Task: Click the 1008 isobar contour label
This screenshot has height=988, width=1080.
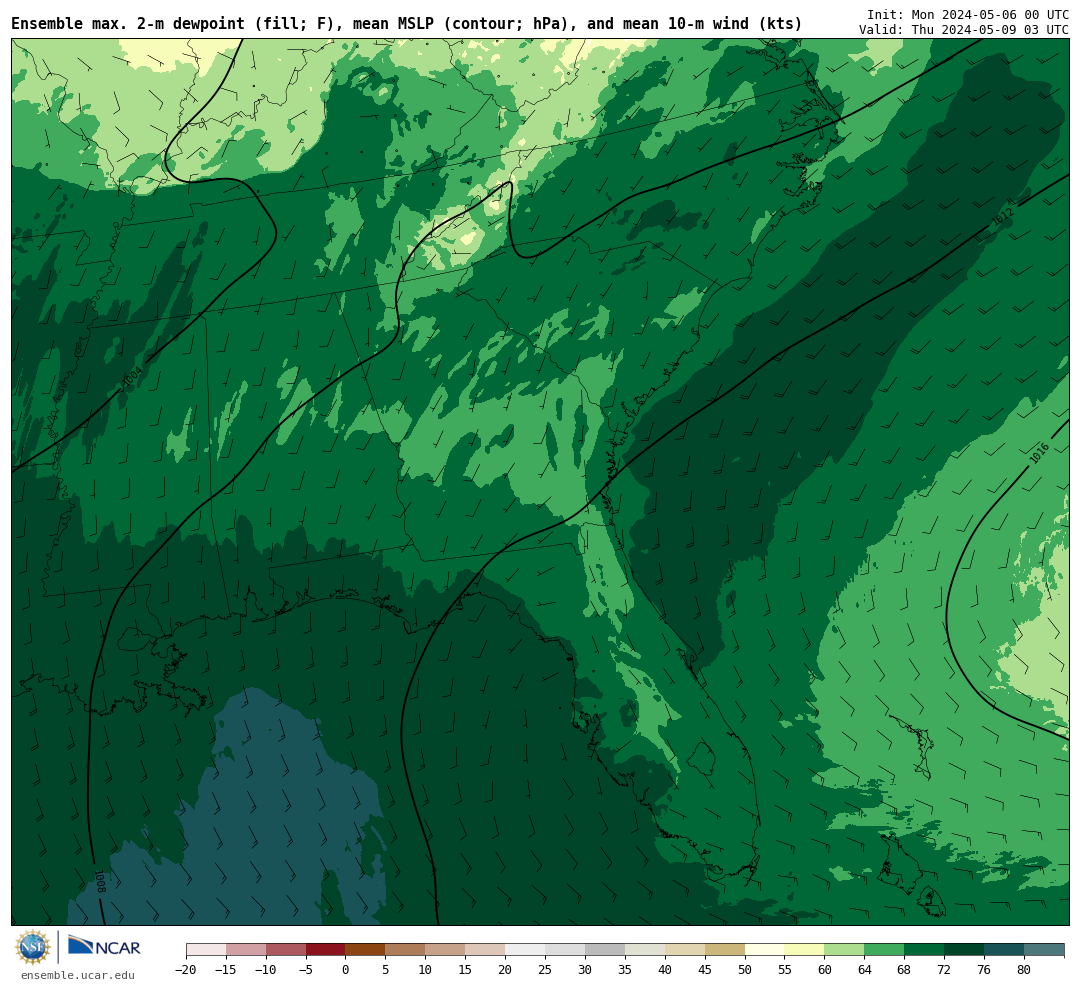Action: click(99, 881)
